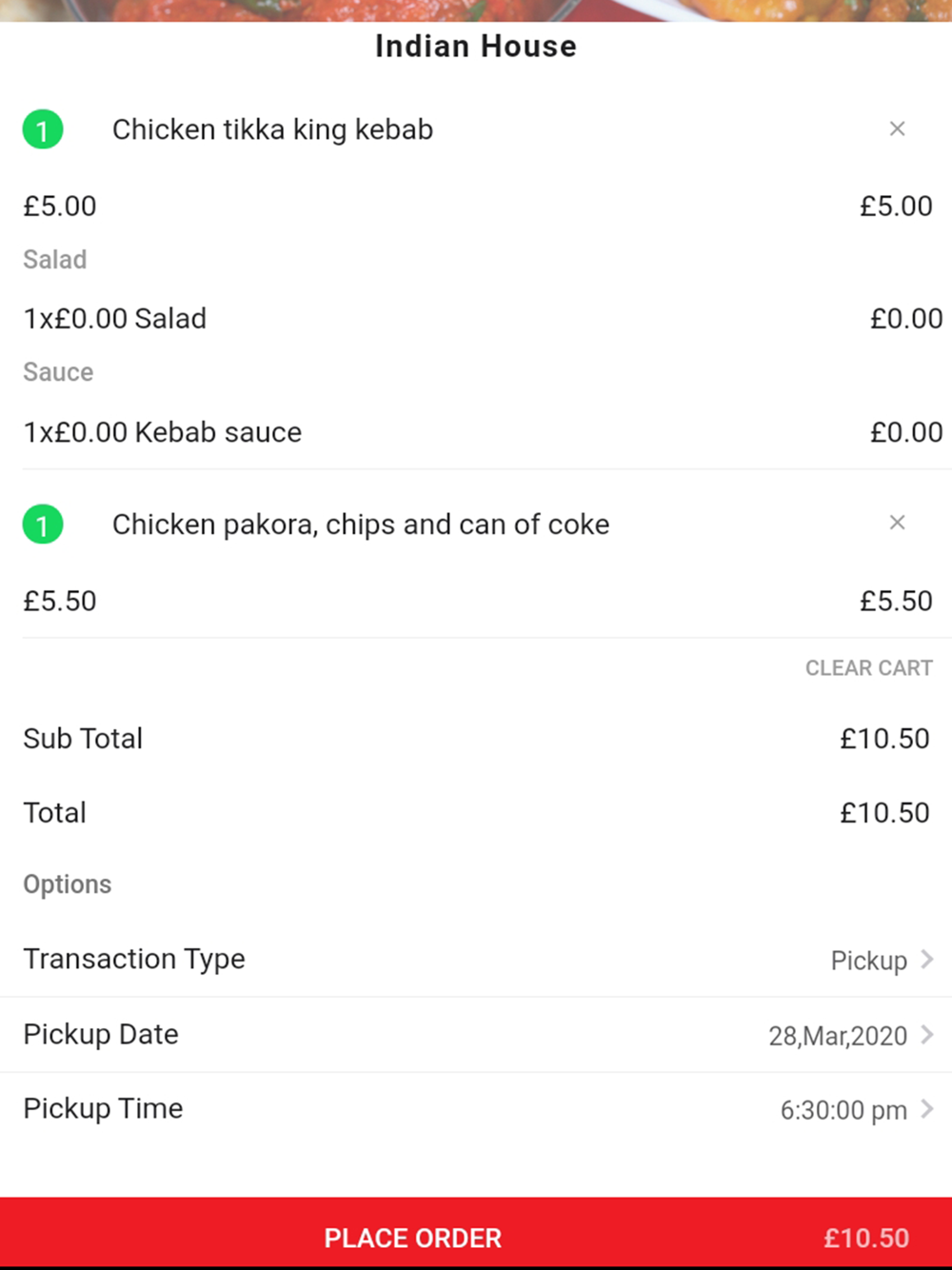Viewport: 952px width, 1270px height.
Task: Select pickup date 28,Mar,2020
Action: point(838,1036)
